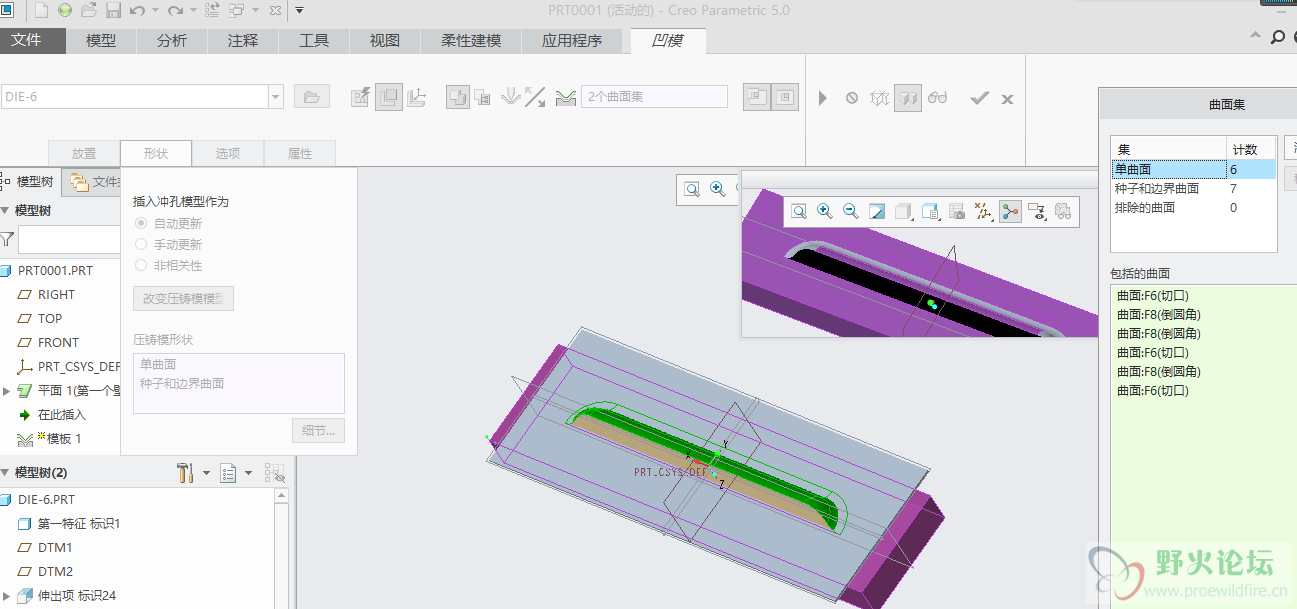This screenshot has height=609, width=1297.
Task: Click the coordinate system placement icon
Action: pyautogui.click(x=417, y=97)
